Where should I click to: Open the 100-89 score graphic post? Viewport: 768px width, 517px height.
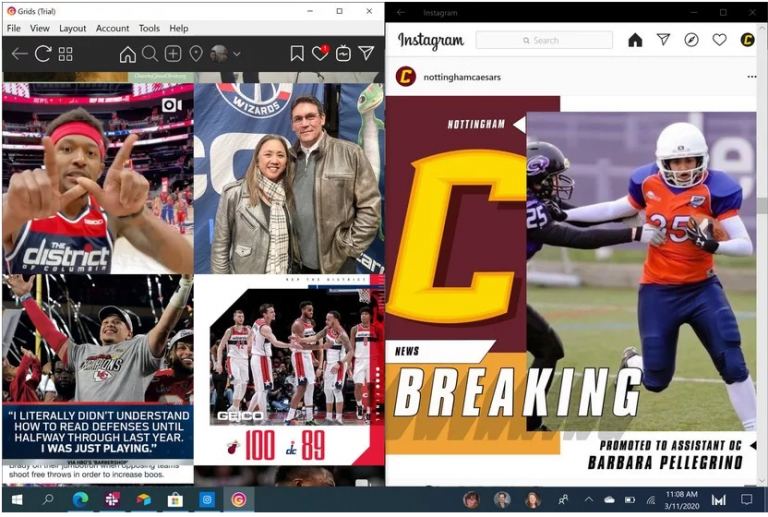point(289,370)
